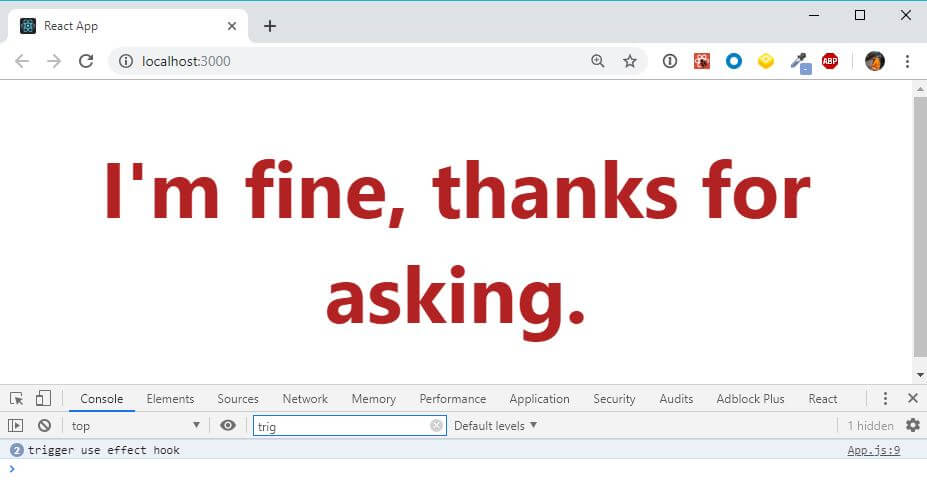Image resolution: width=927 pixels, height=485 pixels.
Task: Open the eyedropper color picker extension
Action: [800, 62]
